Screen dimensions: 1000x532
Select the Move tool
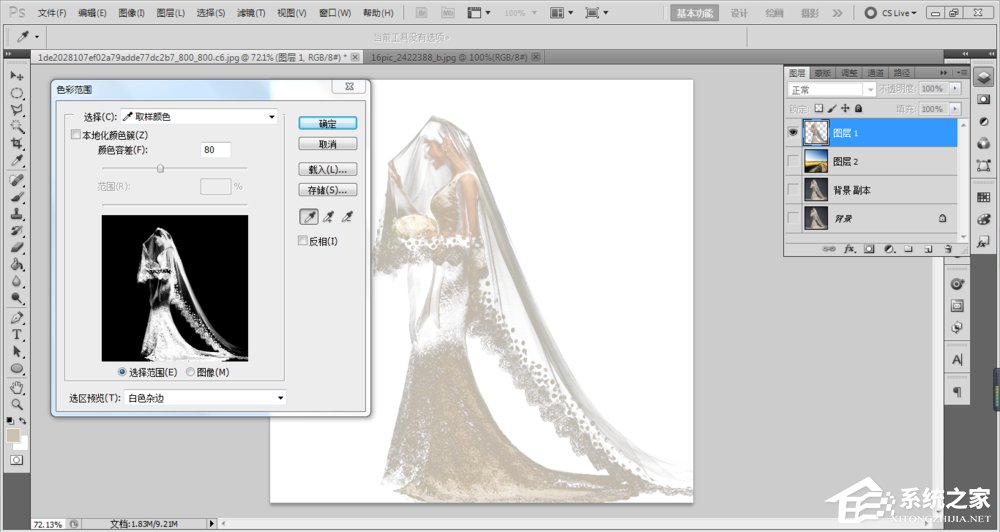click(16, 76)
